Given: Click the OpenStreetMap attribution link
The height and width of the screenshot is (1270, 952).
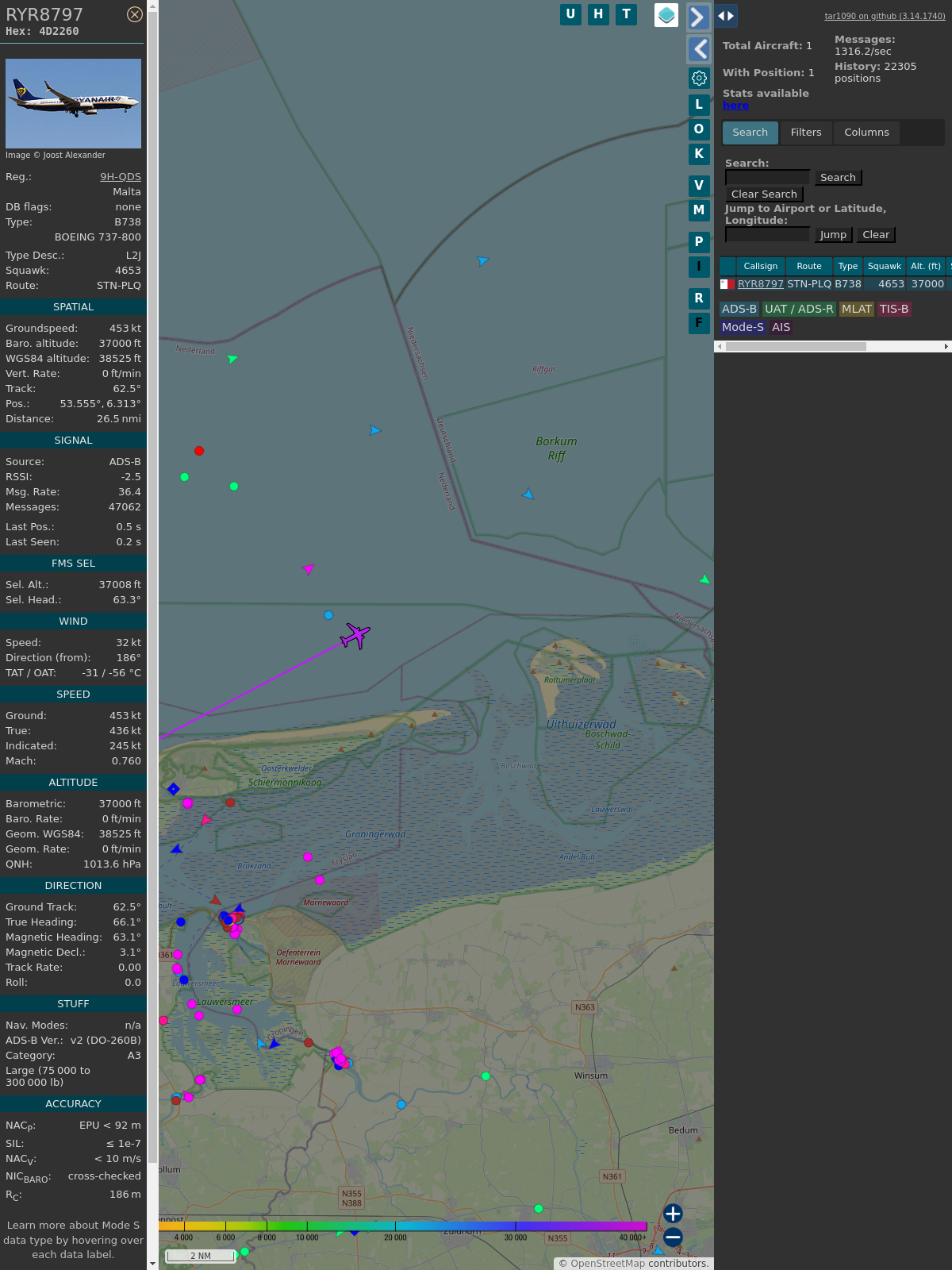Looking at the screenshot, I should [x=608, y=1264].
